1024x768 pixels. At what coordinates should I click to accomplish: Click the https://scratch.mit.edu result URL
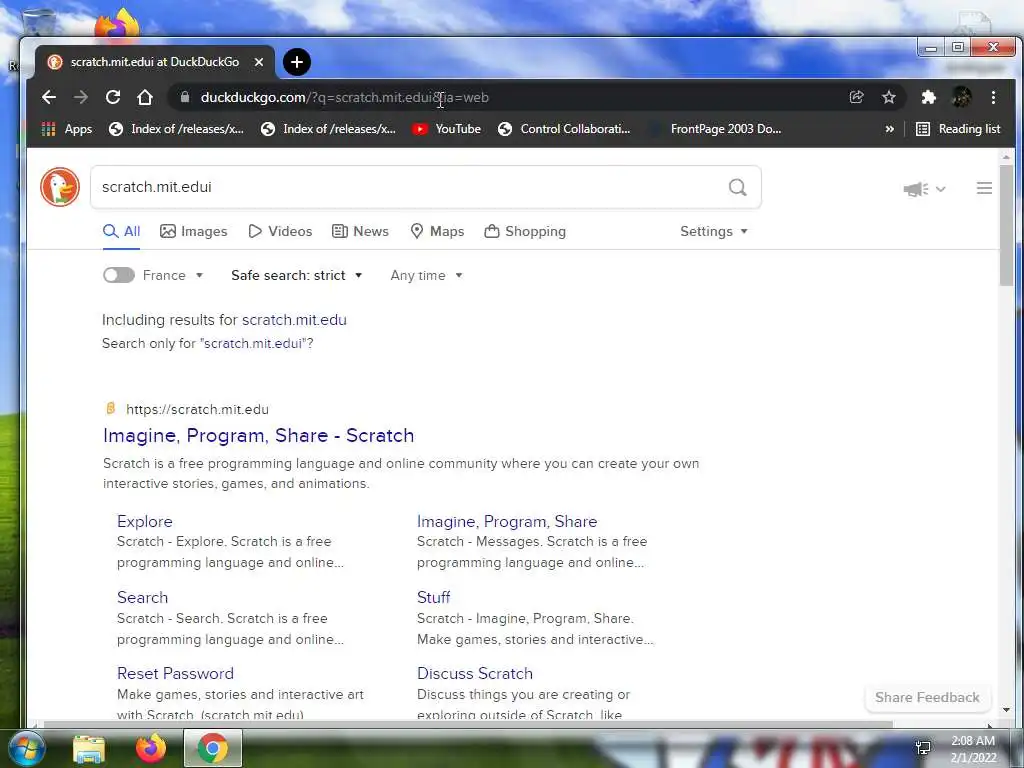pos(197,409)
